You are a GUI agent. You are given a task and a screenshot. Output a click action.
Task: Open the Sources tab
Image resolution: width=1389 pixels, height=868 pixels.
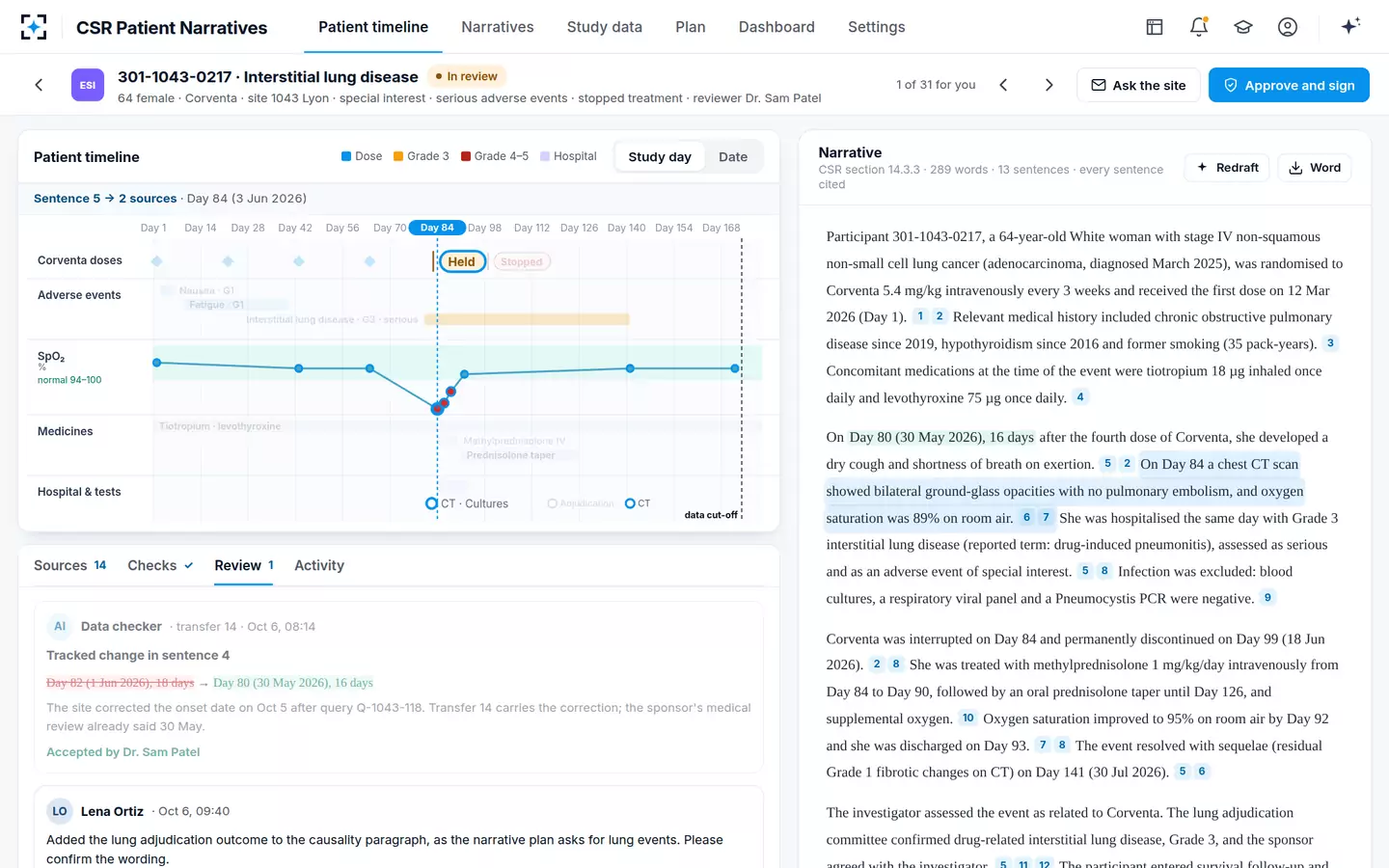tap(70, 565)
